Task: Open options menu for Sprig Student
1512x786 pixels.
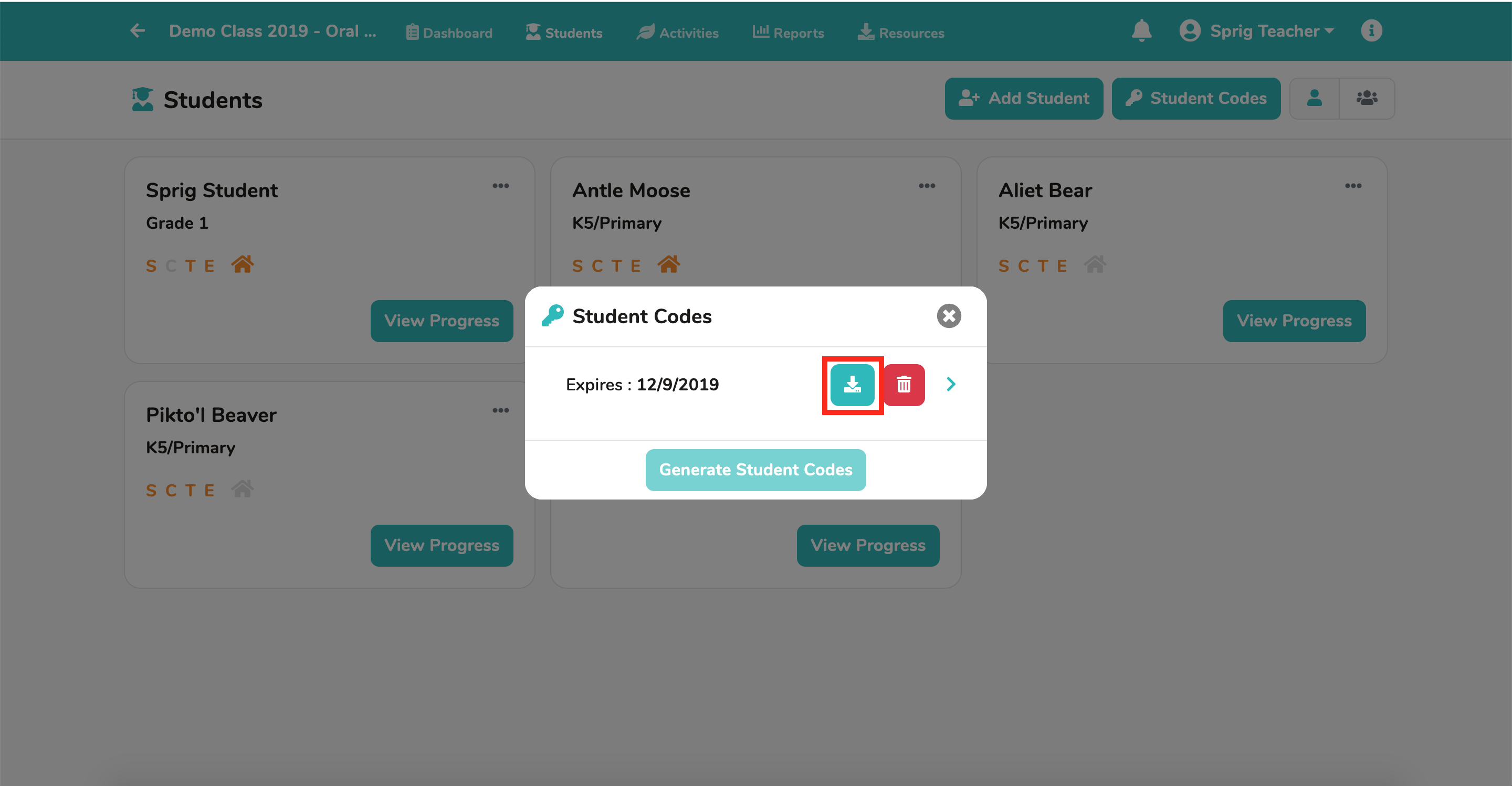Action: [500, 186]
